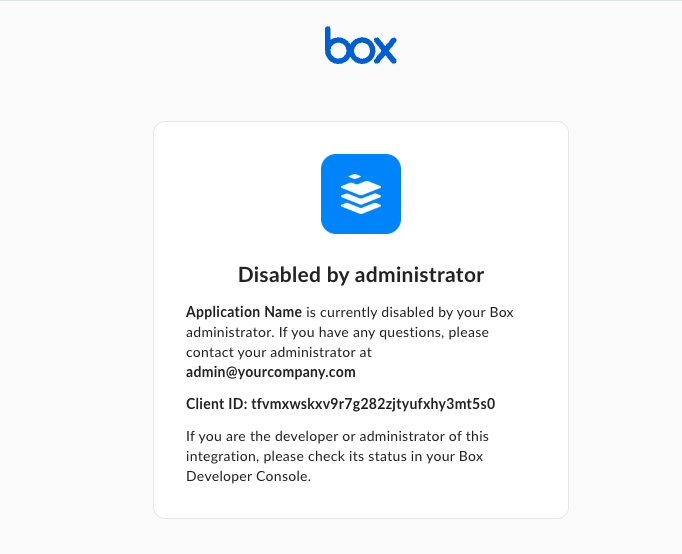Click the 'Client ID:' label
Screen dimensions: 682x554
point(216,405)
